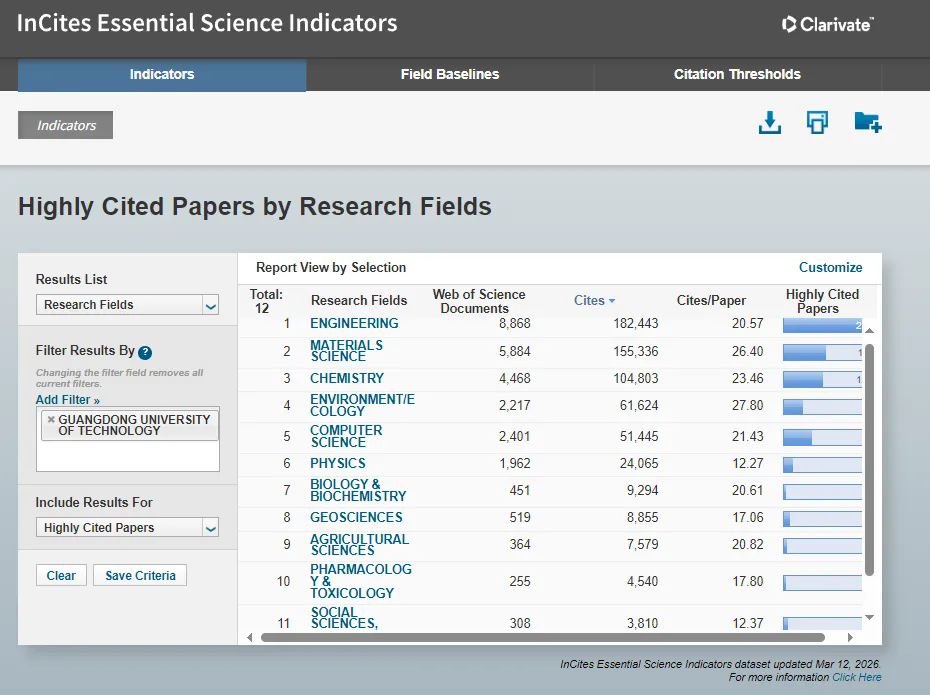Viewport: 930px width, 695px height.
Task: Click the Clarivate logo
Action: pos(827,24)
